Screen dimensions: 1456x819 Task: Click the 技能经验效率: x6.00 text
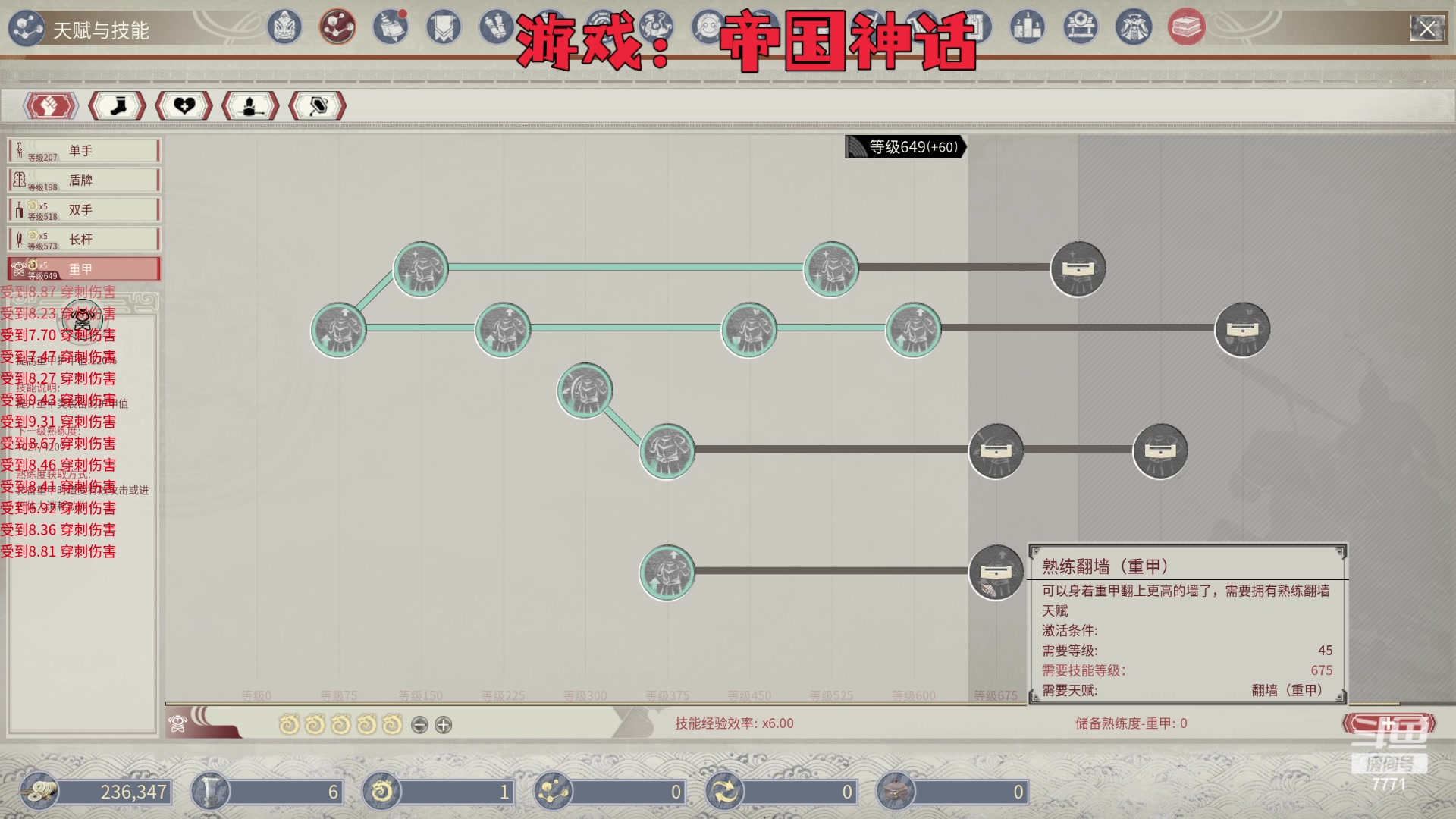[734, 723]
